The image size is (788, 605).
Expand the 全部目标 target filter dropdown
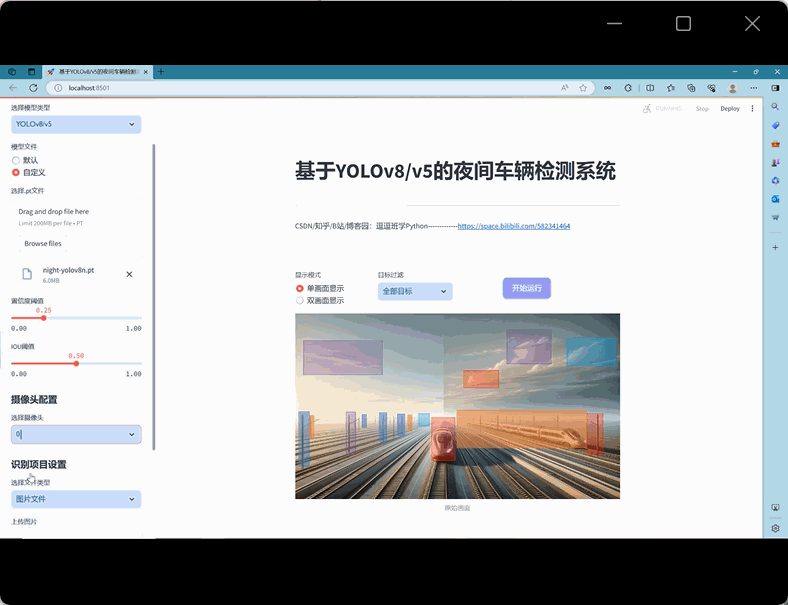[415, 291]
